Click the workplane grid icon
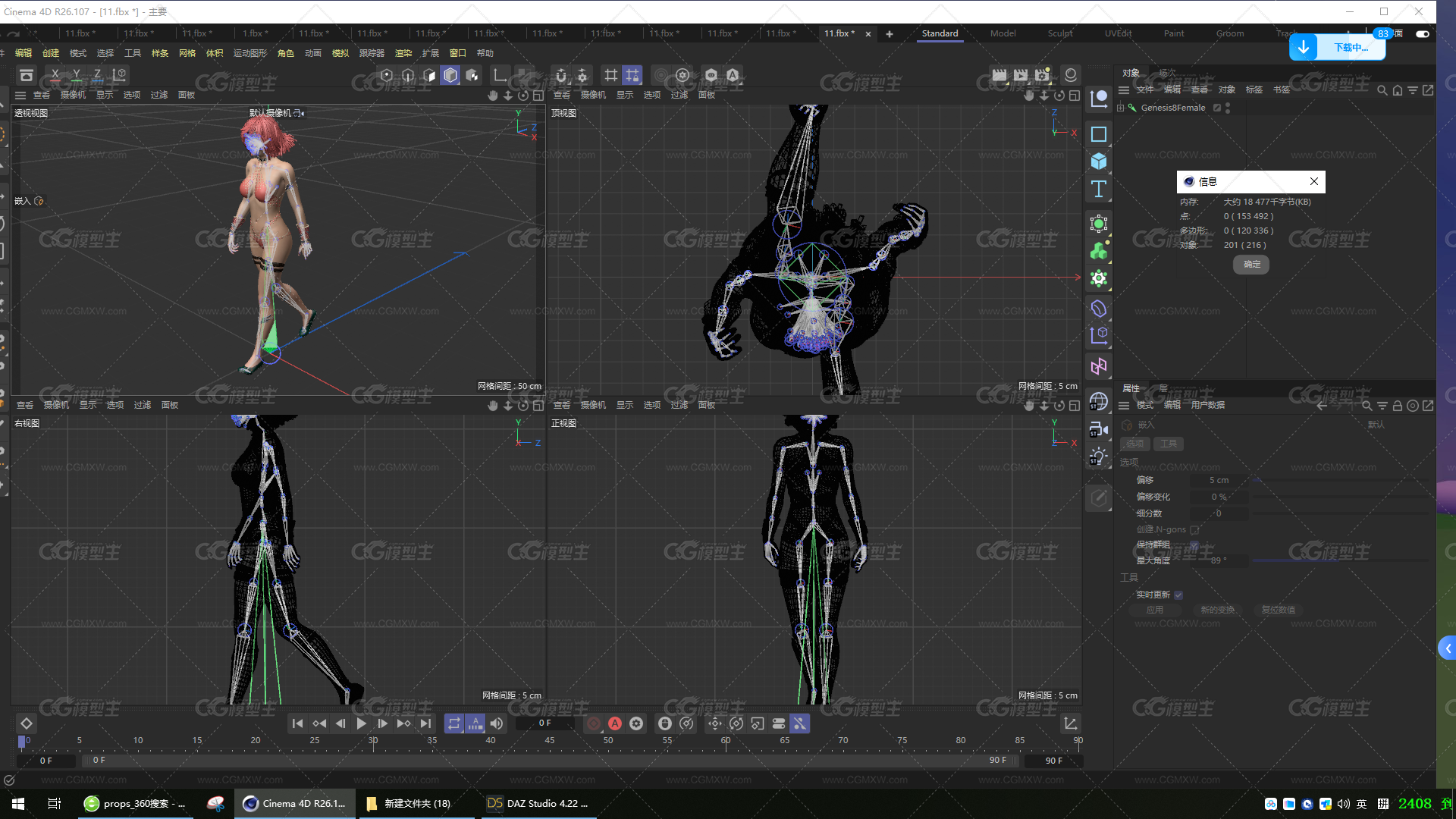The width and height of the screenshot is (1456, 819). 611,75
